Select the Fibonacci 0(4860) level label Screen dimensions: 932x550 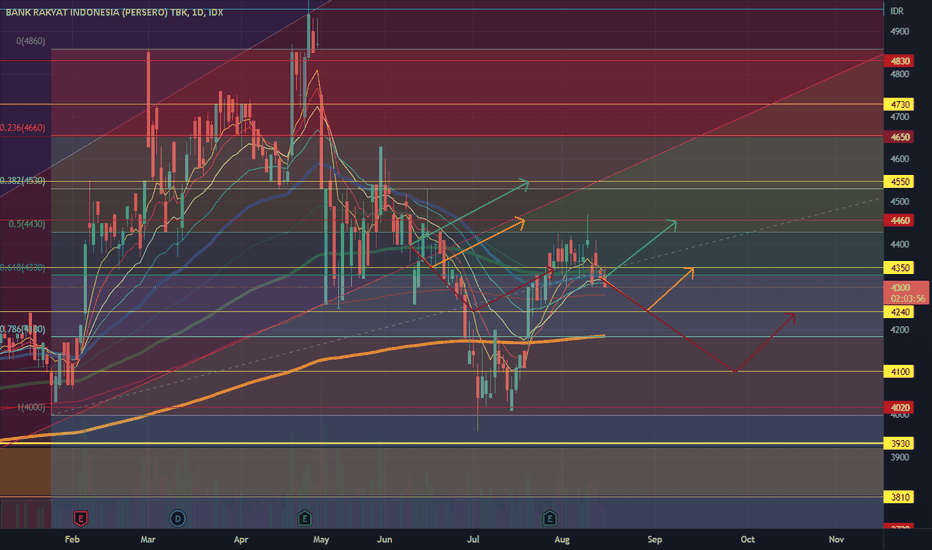click(x=31, y=41)
